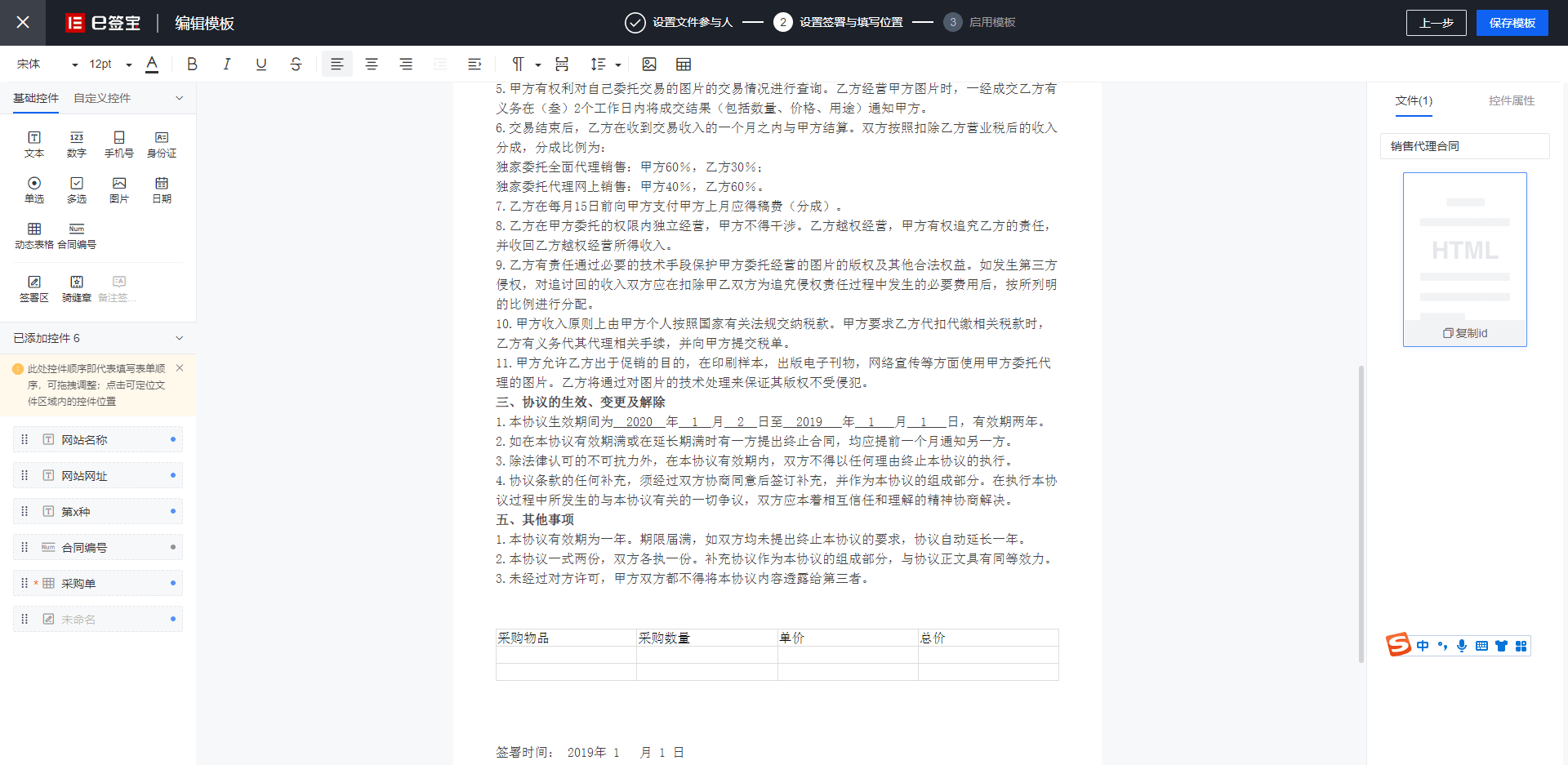Select the 骑缝章 cross-page seal control
Viewport: 1568px width, 765px height.
coord(77,289)
